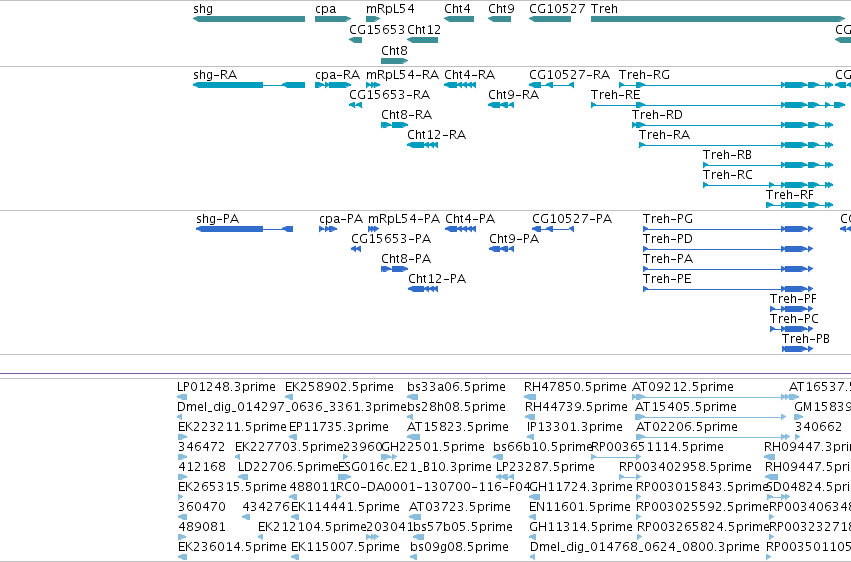The image size is (851, 562).
Task: Select EST AT09212.5prime
Action: point(715,397)
